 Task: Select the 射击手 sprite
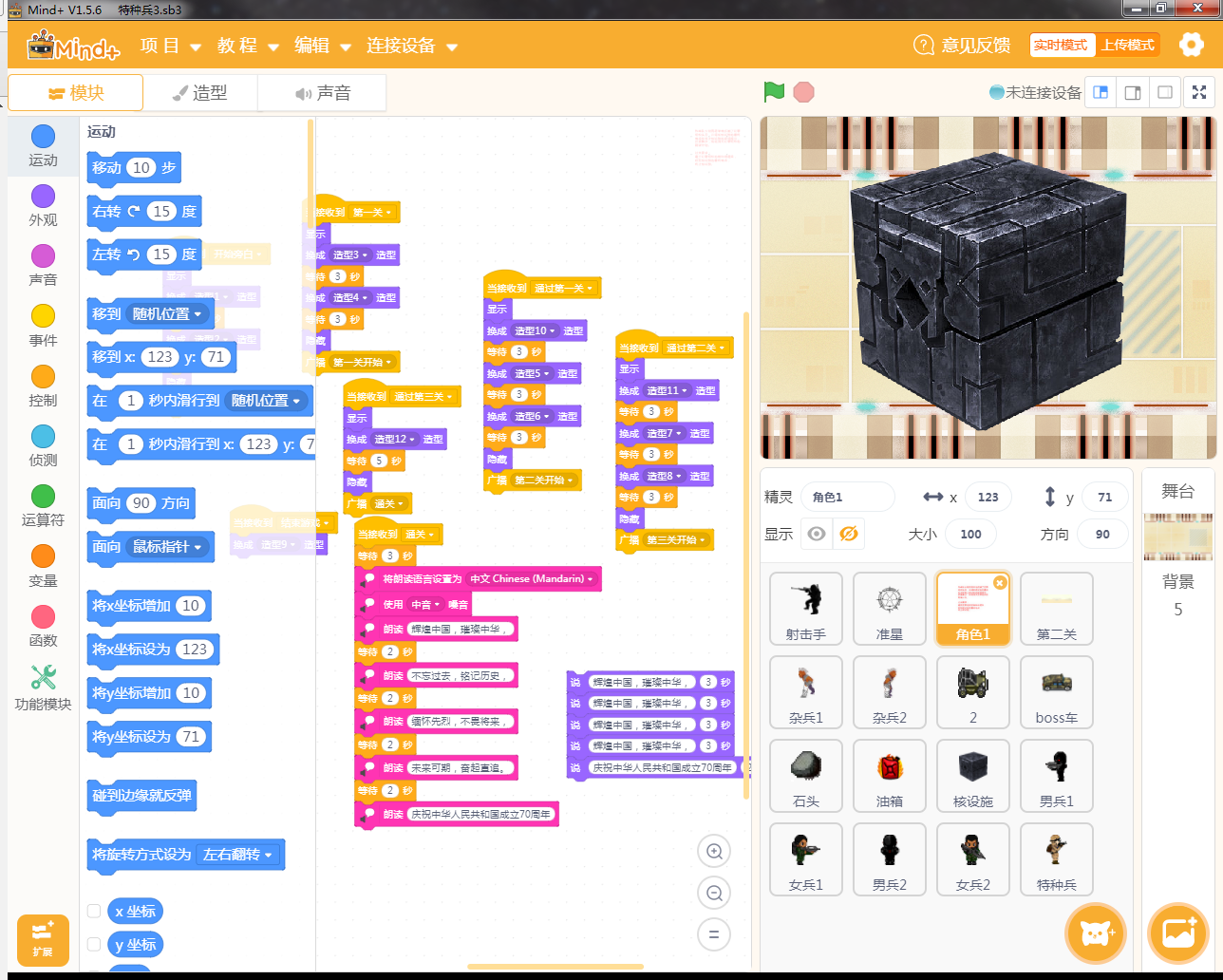[x=806, y=609]
